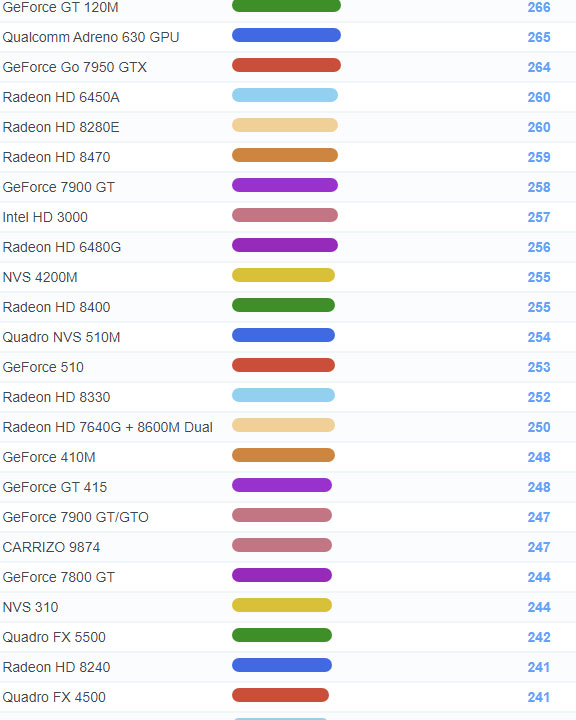The image size is (576, 720).
Task: Click yellow bar for NVS 4200M
Action: click(x=283, y=275)
